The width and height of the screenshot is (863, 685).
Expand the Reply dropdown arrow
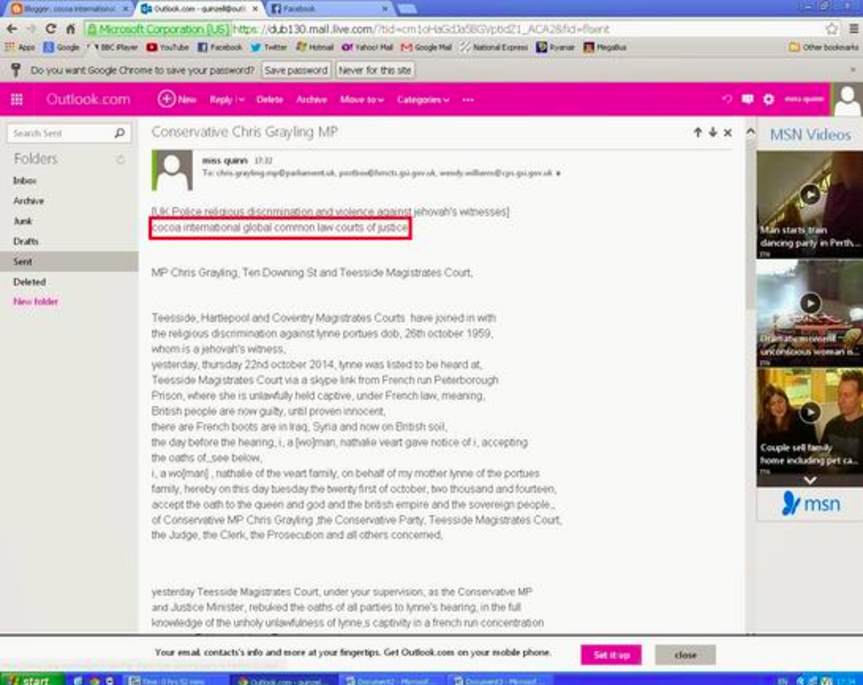click(x=241, y=100)
